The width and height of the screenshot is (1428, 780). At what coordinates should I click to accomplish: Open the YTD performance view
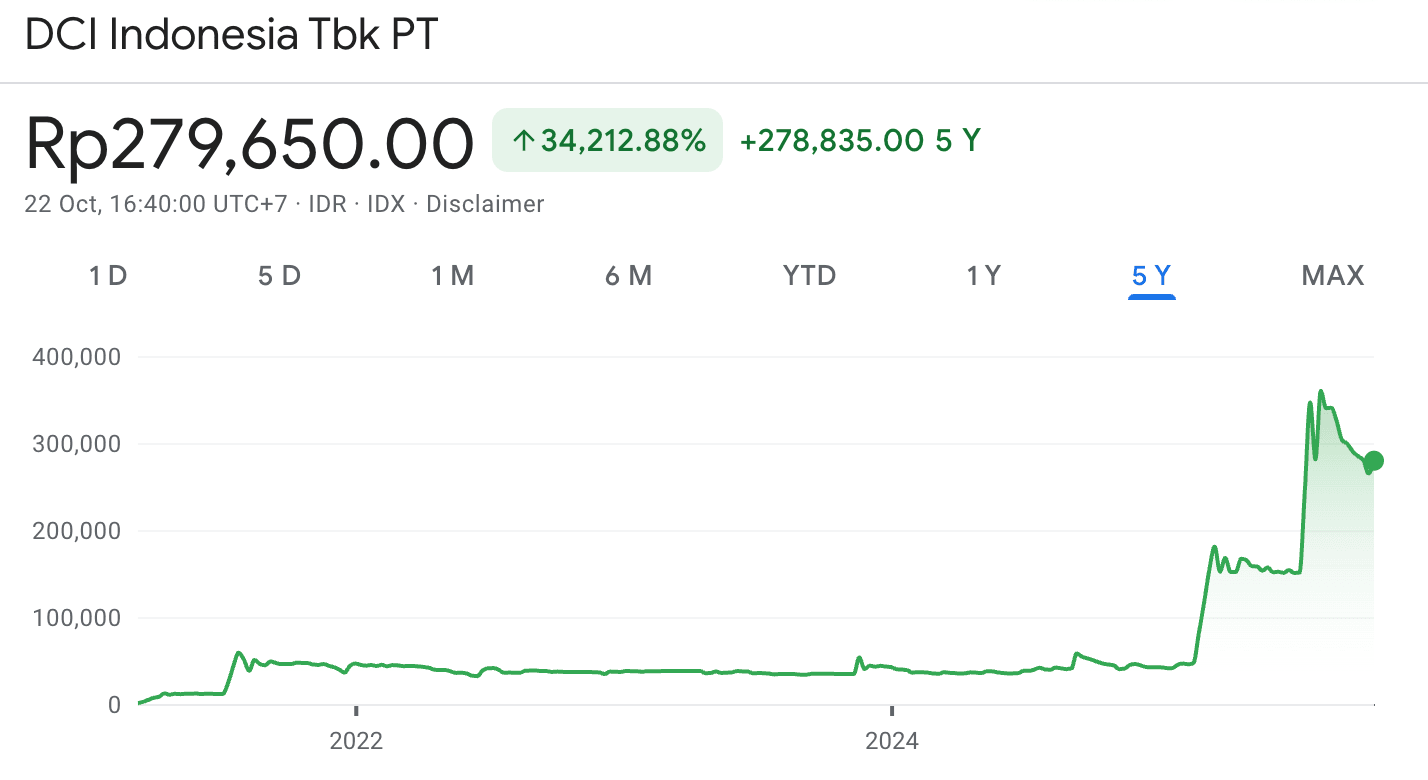(x=808, y=275)
